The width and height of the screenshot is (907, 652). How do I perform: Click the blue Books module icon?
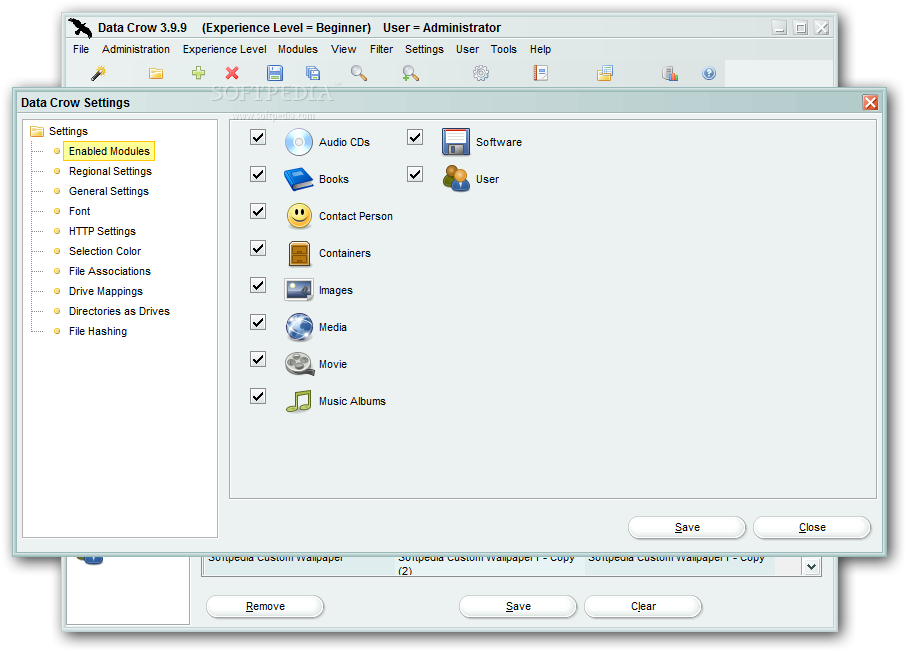click(298, 179)
